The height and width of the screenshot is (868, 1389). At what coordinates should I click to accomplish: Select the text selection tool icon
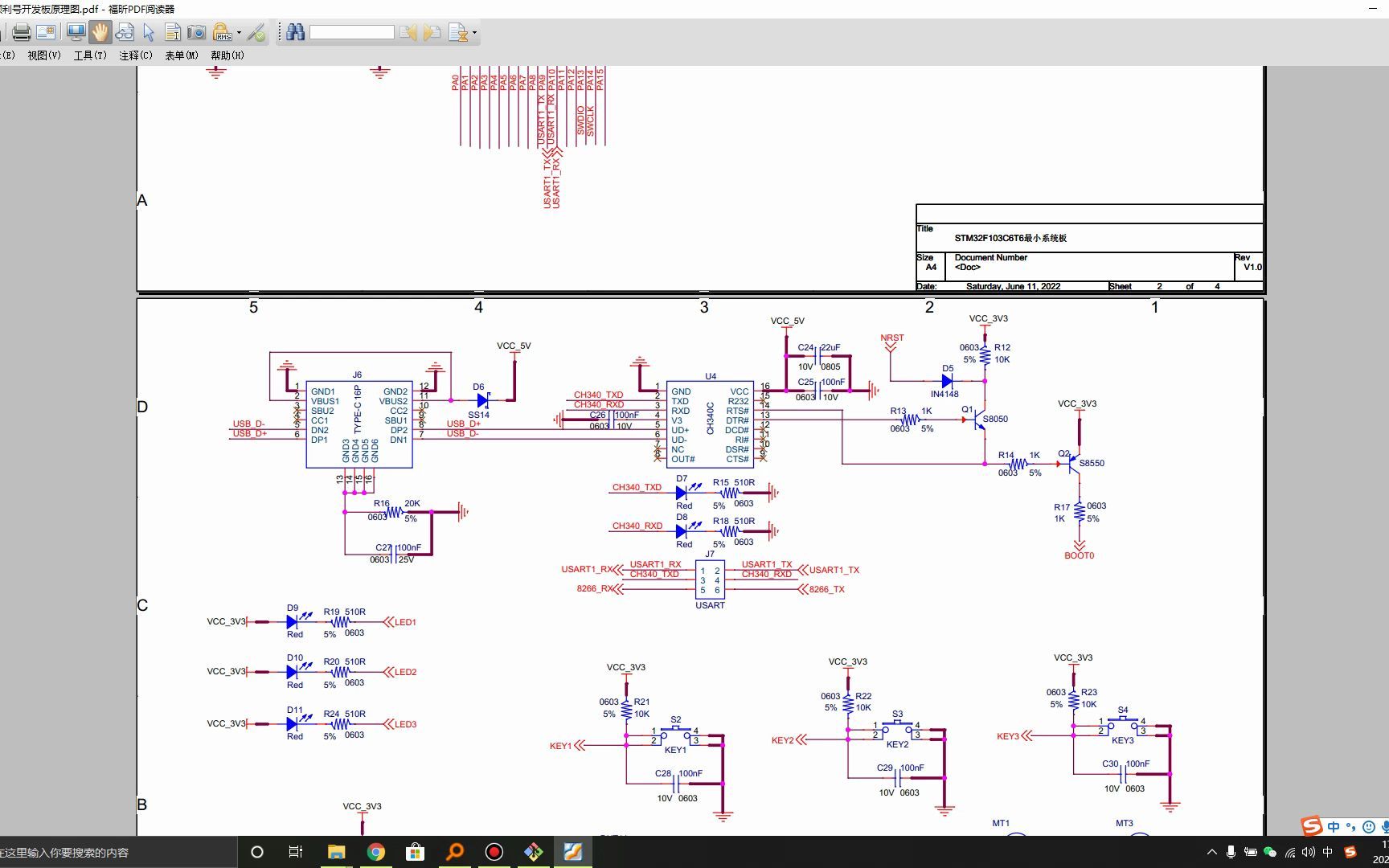tap(172, 32)
